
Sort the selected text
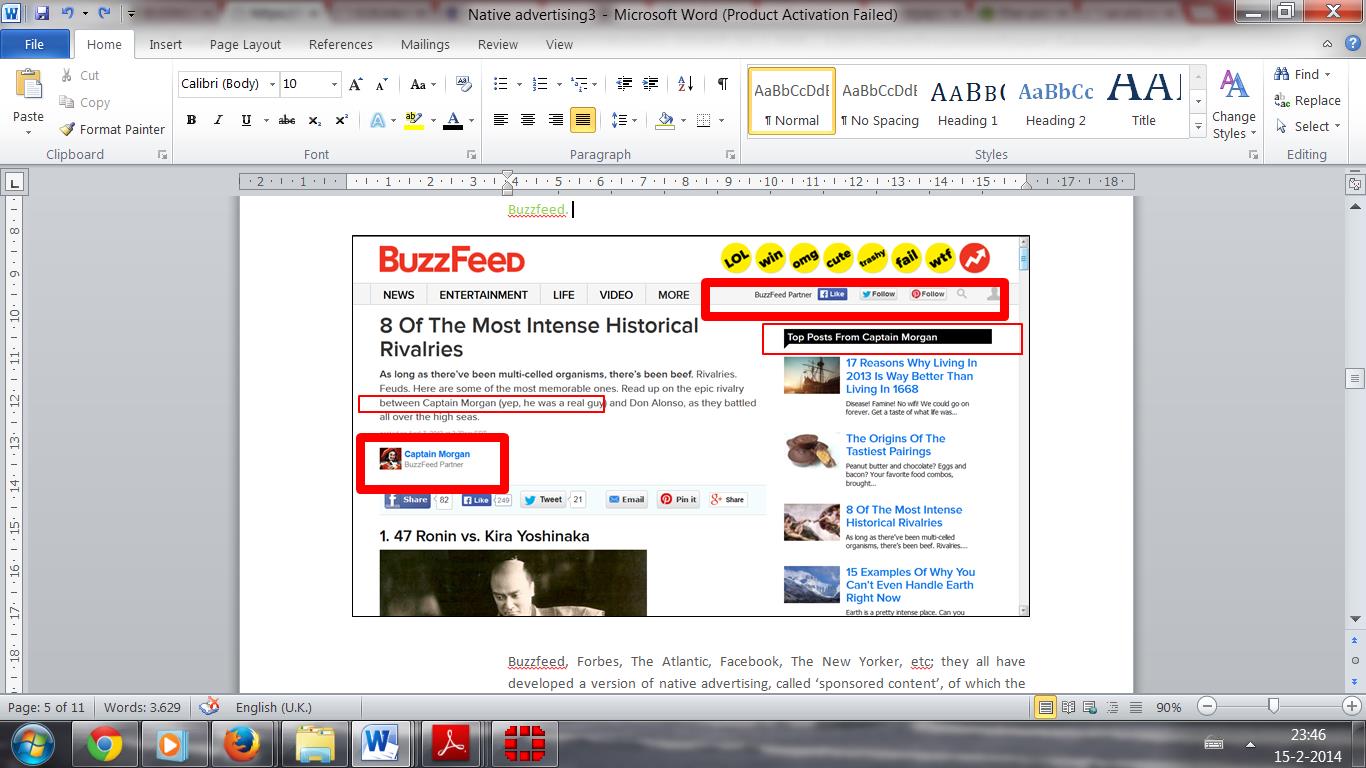[686, 84]
